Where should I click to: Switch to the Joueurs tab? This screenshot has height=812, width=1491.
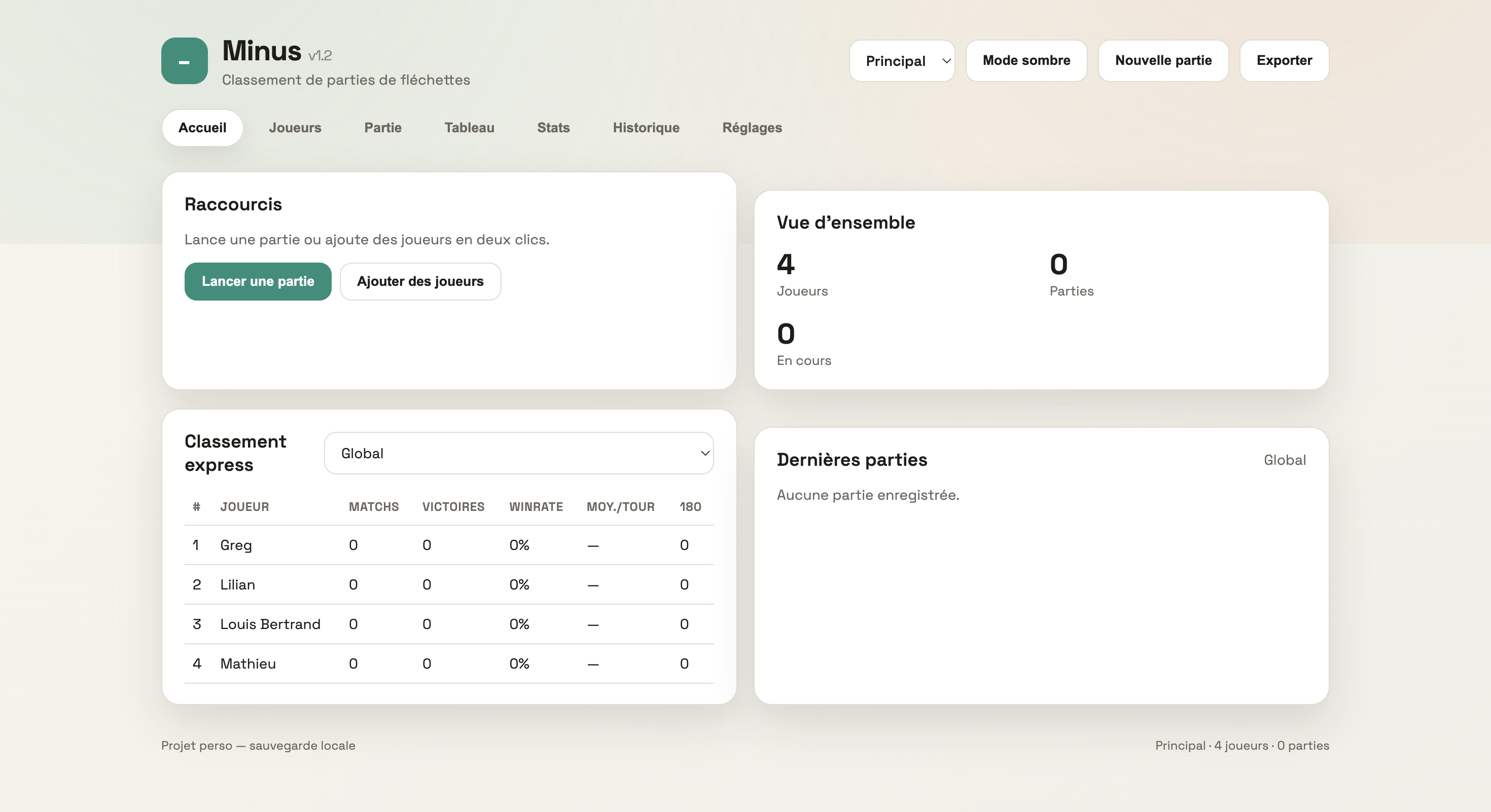tap(295, 128)
